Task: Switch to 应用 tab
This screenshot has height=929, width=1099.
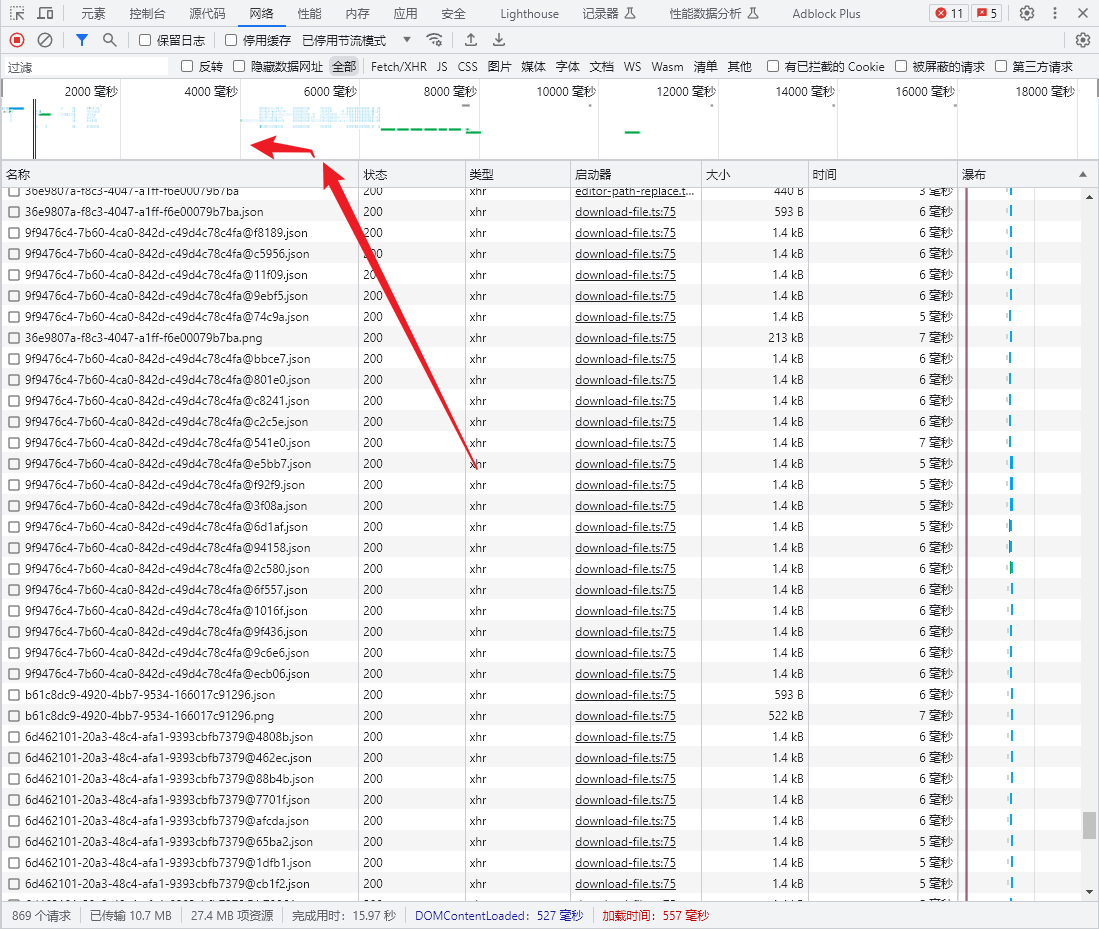Action: (x=405, y=13)
